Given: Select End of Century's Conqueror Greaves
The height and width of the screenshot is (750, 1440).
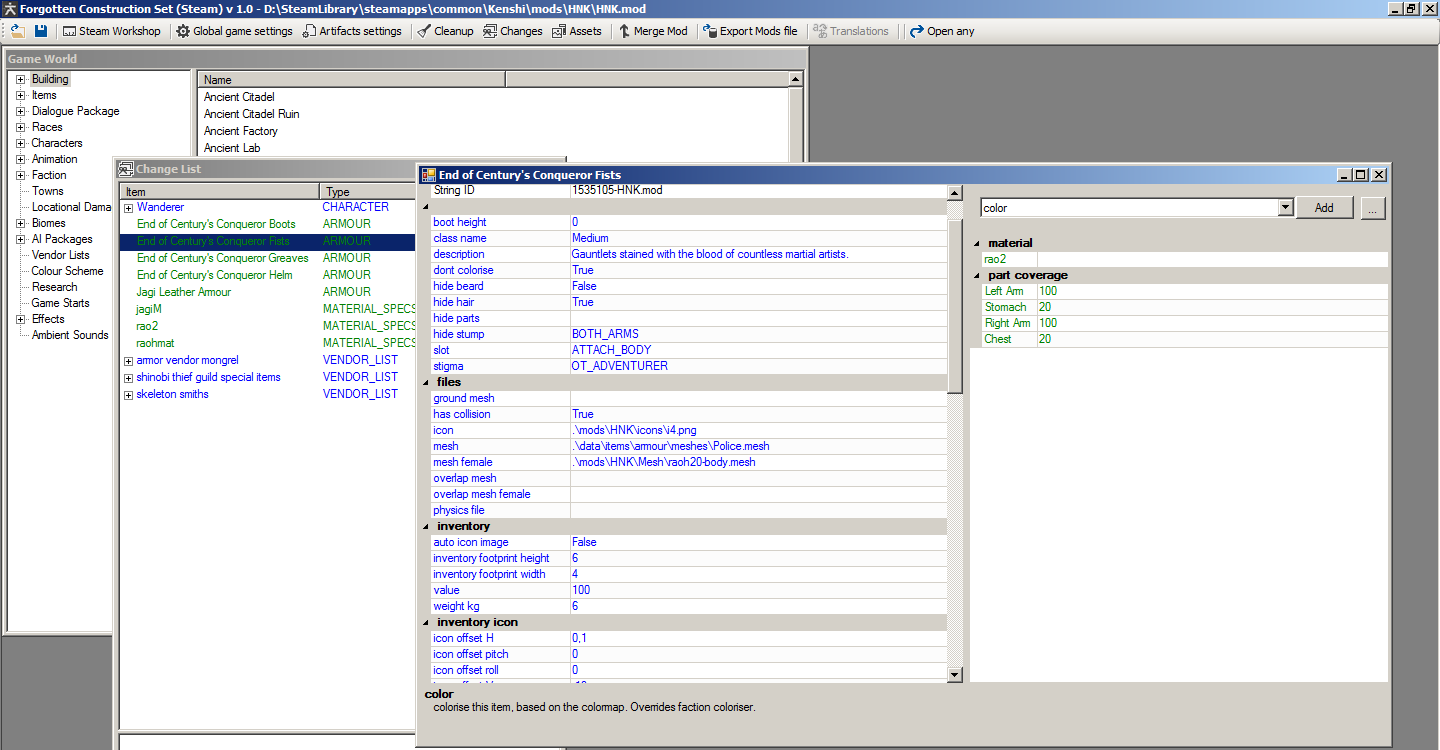Looking at the screenshot, I should [222, 258].
